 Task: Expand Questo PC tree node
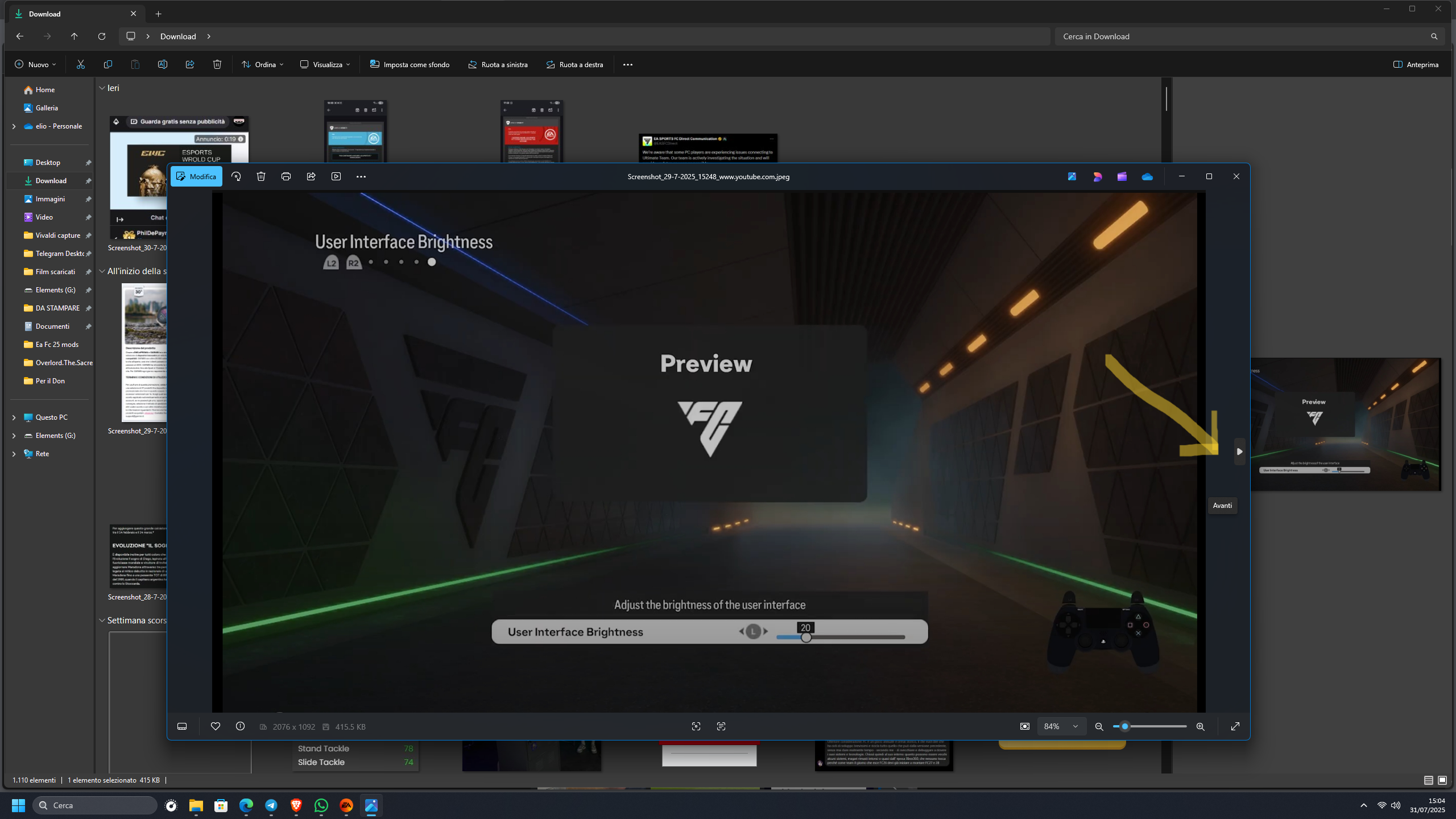14,417
